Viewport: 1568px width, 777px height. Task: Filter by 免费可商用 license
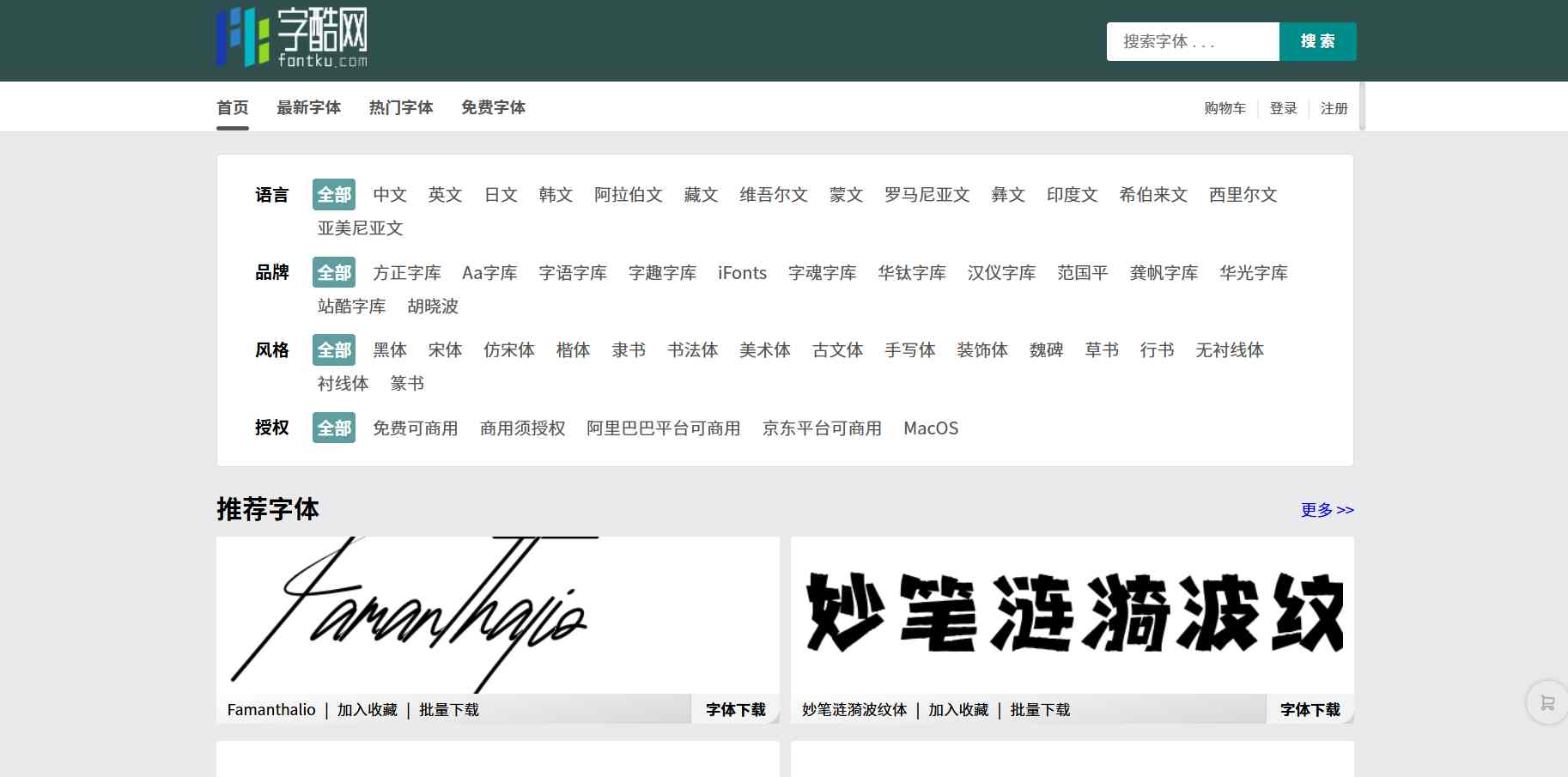point(416,428)
